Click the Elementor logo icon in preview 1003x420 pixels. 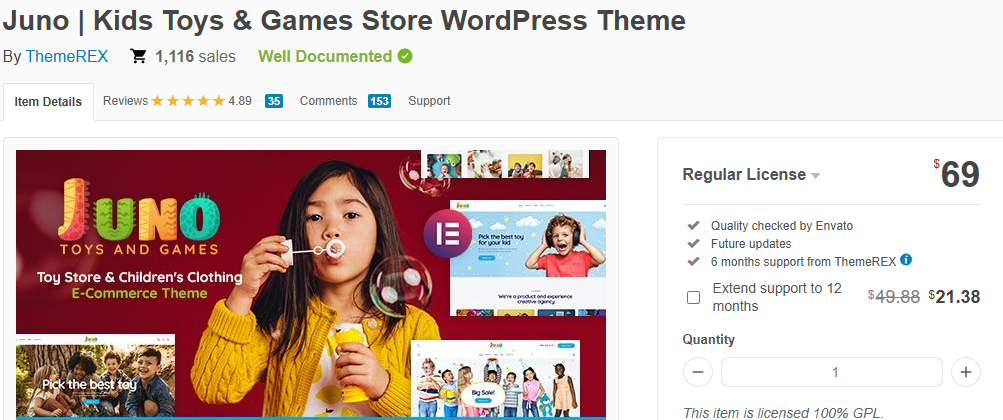pyautogui.click(x=447, y=234)
